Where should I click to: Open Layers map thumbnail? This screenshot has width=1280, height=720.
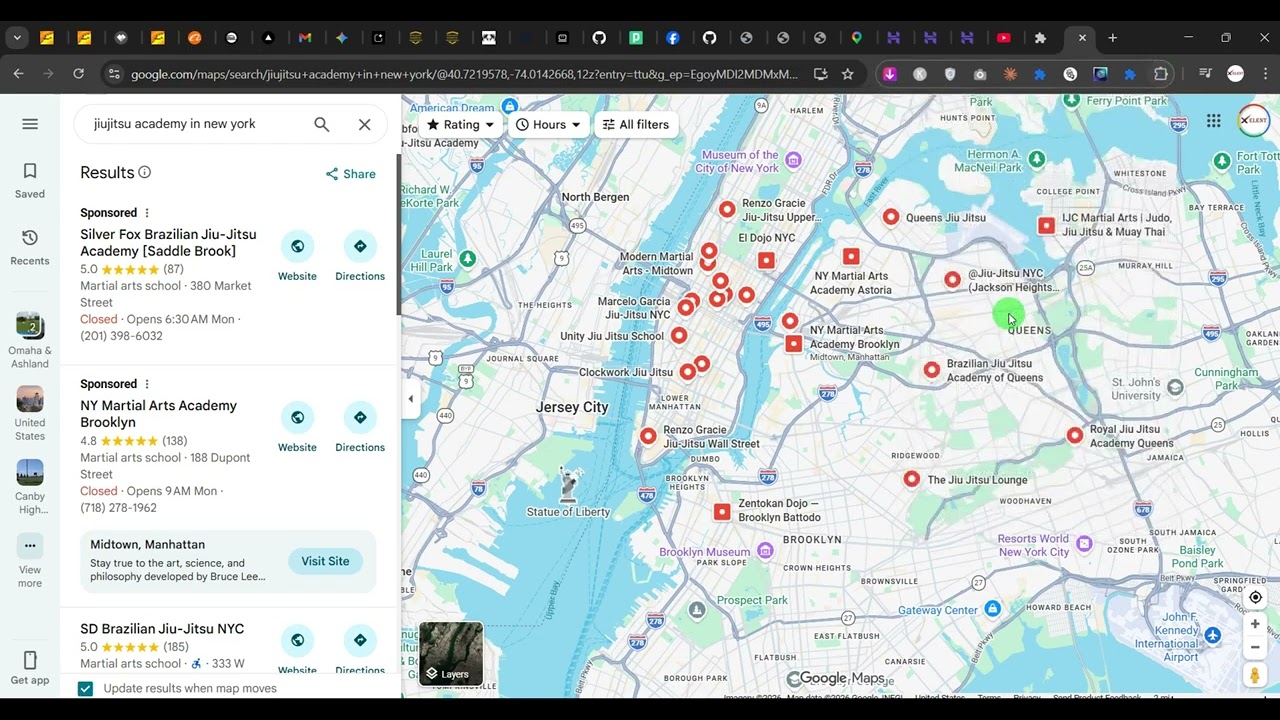pos(451,654)
